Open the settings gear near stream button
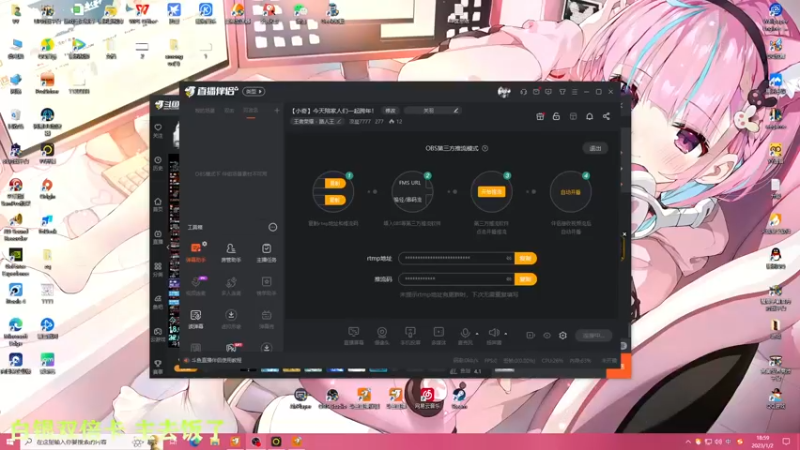Image resolution: width=800 pixels, height=450 pixels. coord(563,335)
